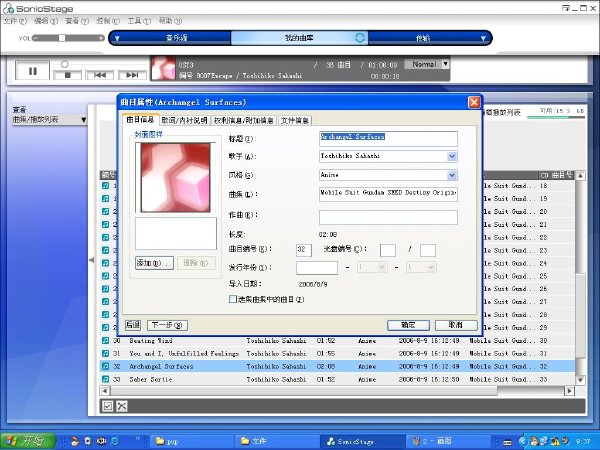Click the cover art image in dialog

[176, 177]
